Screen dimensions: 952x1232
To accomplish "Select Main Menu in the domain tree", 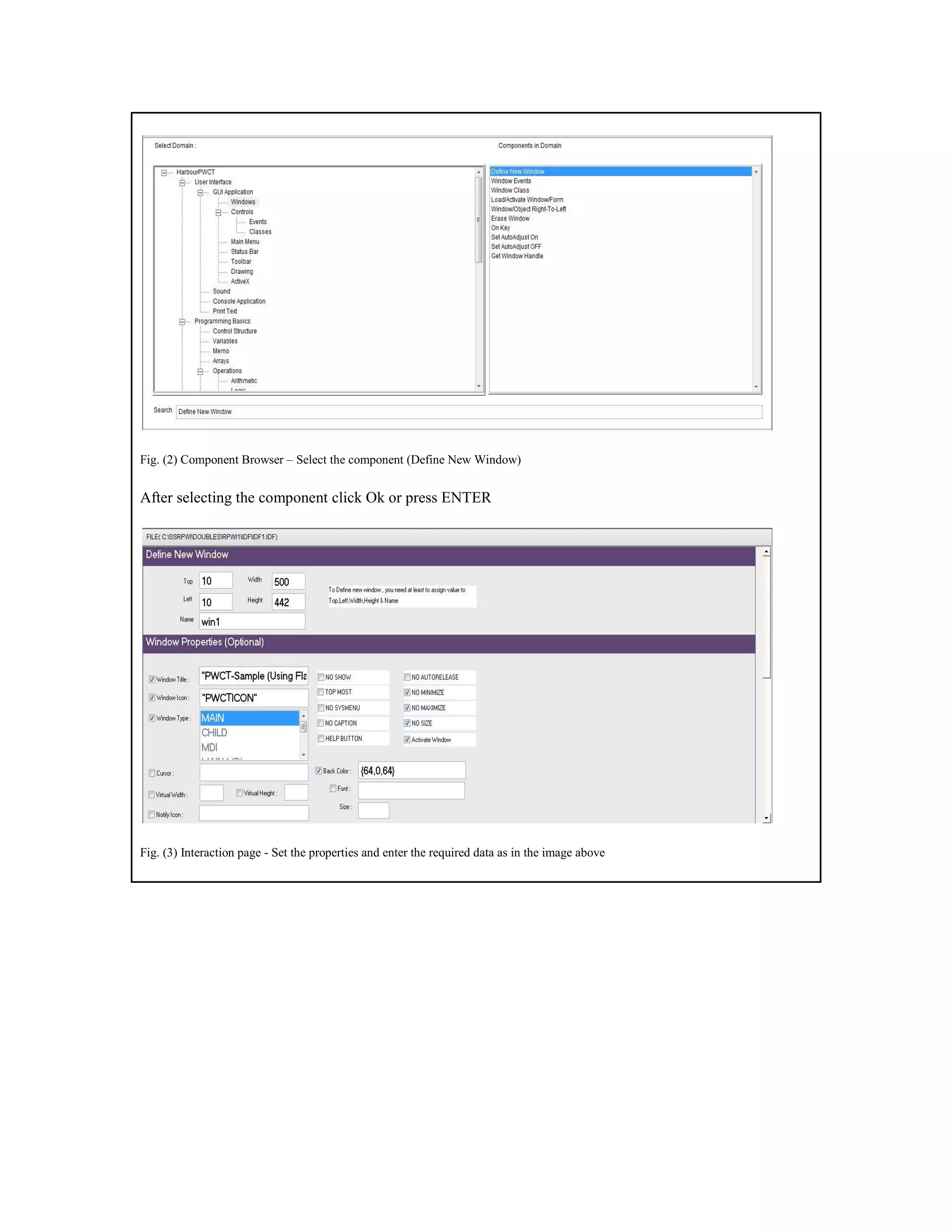I will click(x=245, y=241).
